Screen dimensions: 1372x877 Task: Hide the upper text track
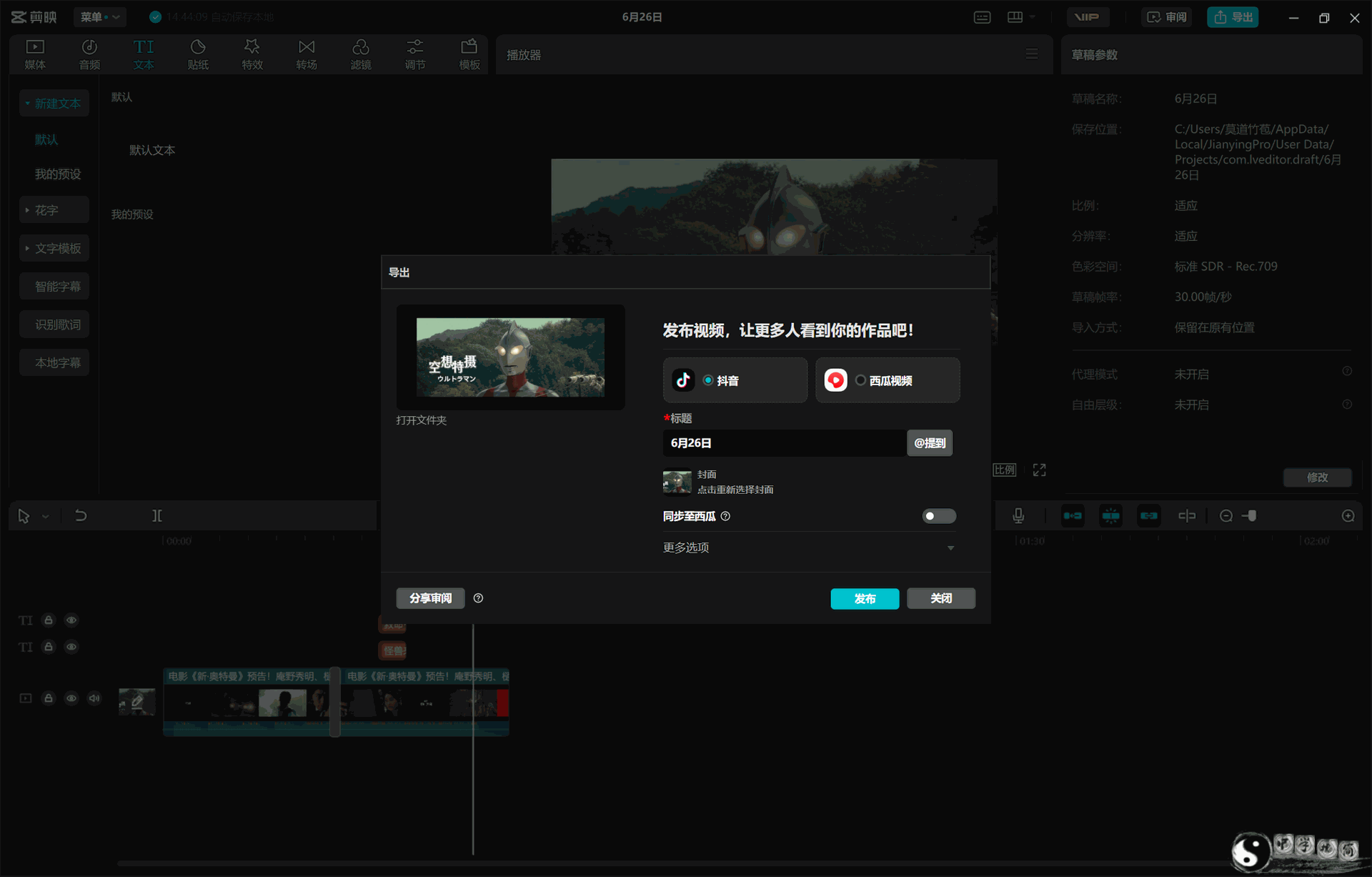pyautogui.click(x=71, y=620)
